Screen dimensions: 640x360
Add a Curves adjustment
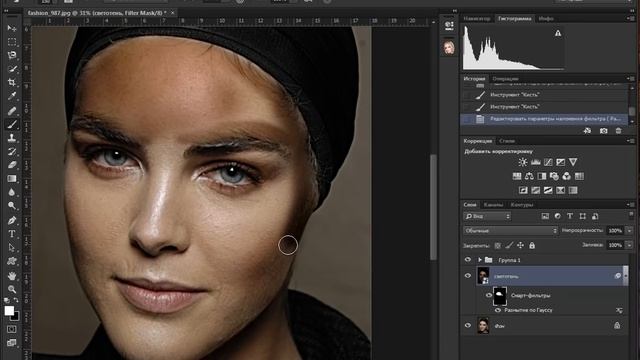pyautogui.click(x=548, y=162)
